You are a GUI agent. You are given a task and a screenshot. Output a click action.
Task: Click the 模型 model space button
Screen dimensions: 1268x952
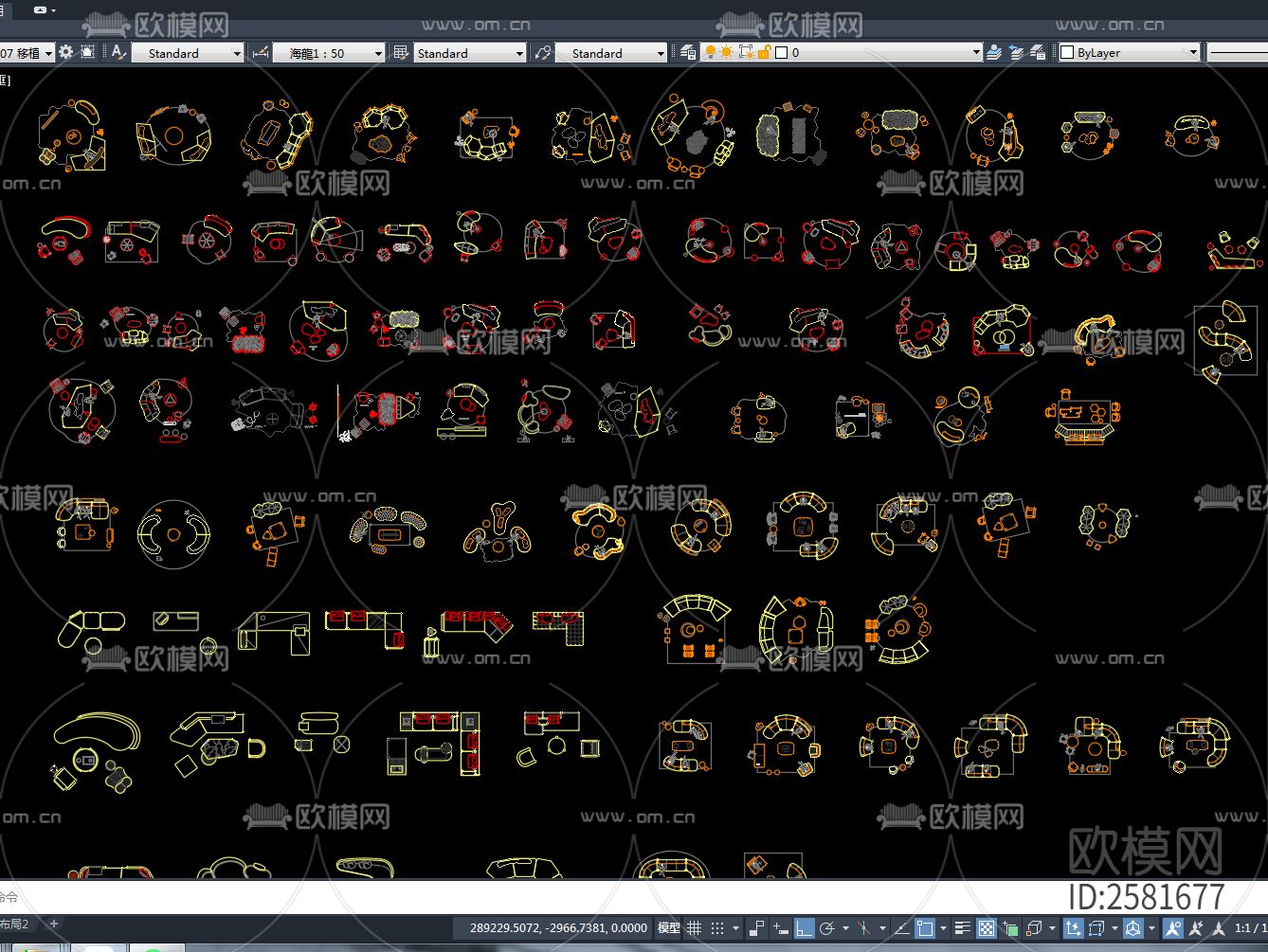(x=669, y=928)
